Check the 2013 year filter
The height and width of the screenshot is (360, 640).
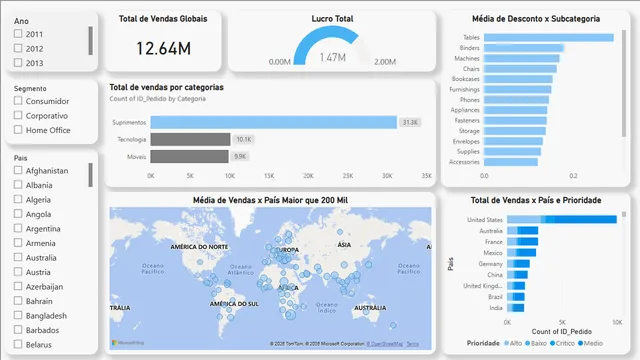pos(18,62)
